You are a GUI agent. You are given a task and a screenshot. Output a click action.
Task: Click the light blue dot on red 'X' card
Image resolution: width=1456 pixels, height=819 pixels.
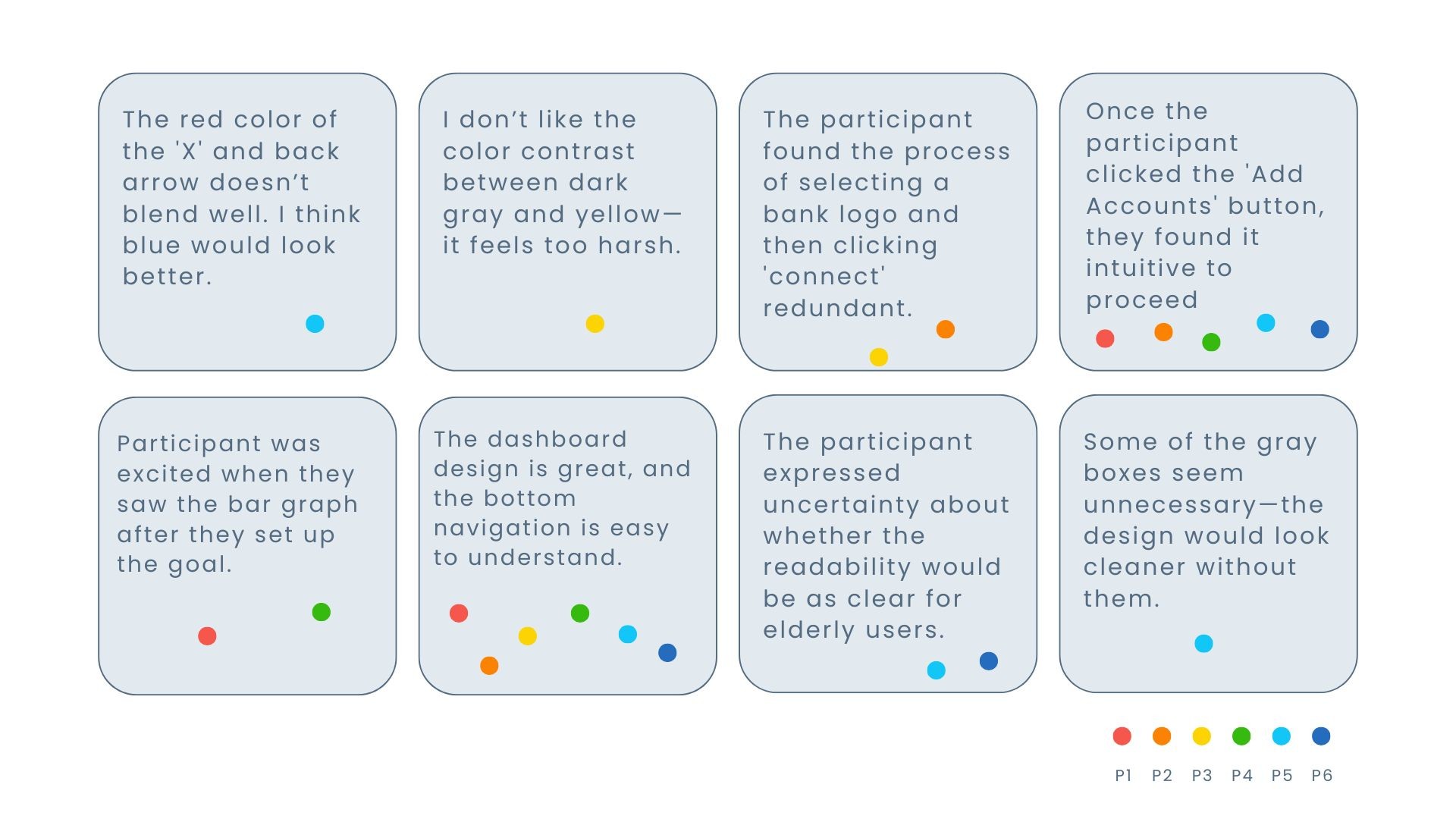click(315, 324)
